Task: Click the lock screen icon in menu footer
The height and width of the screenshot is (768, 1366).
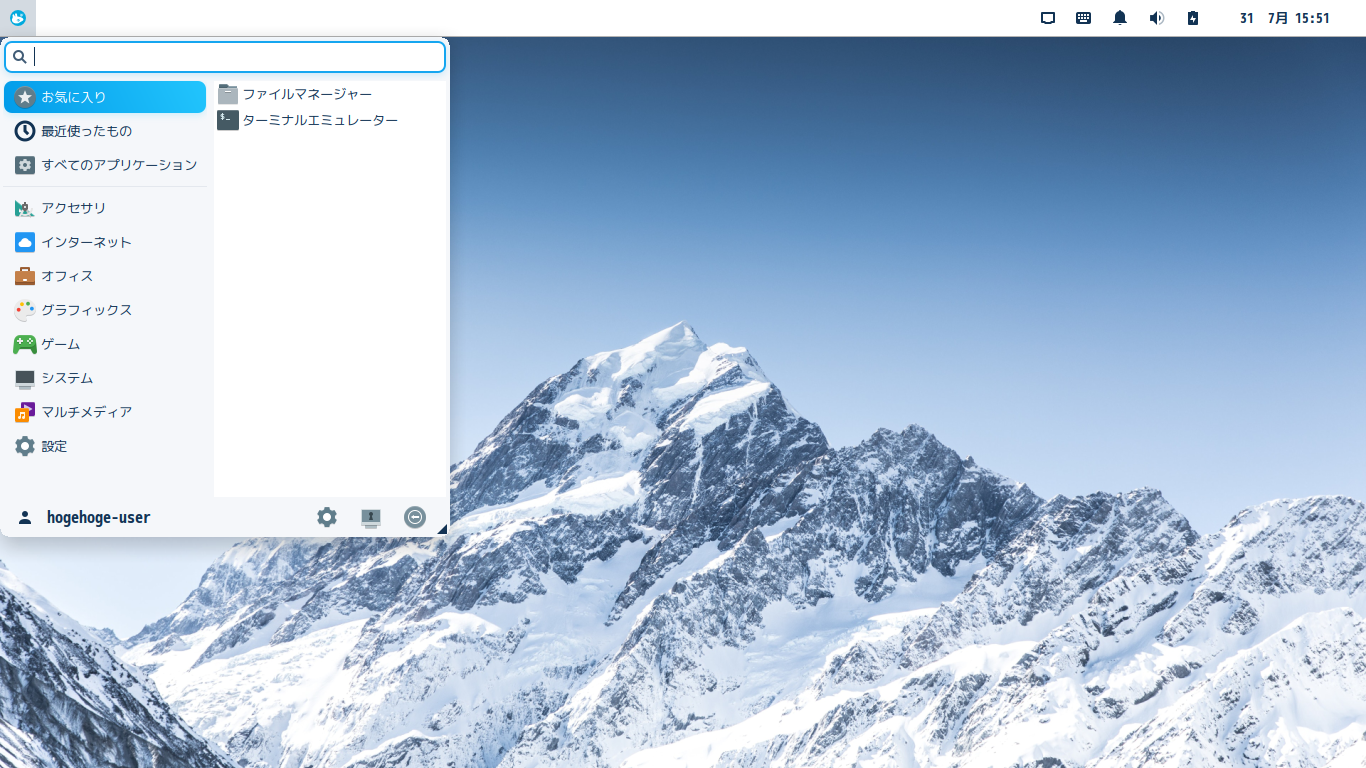Action: tap(371, 517)
